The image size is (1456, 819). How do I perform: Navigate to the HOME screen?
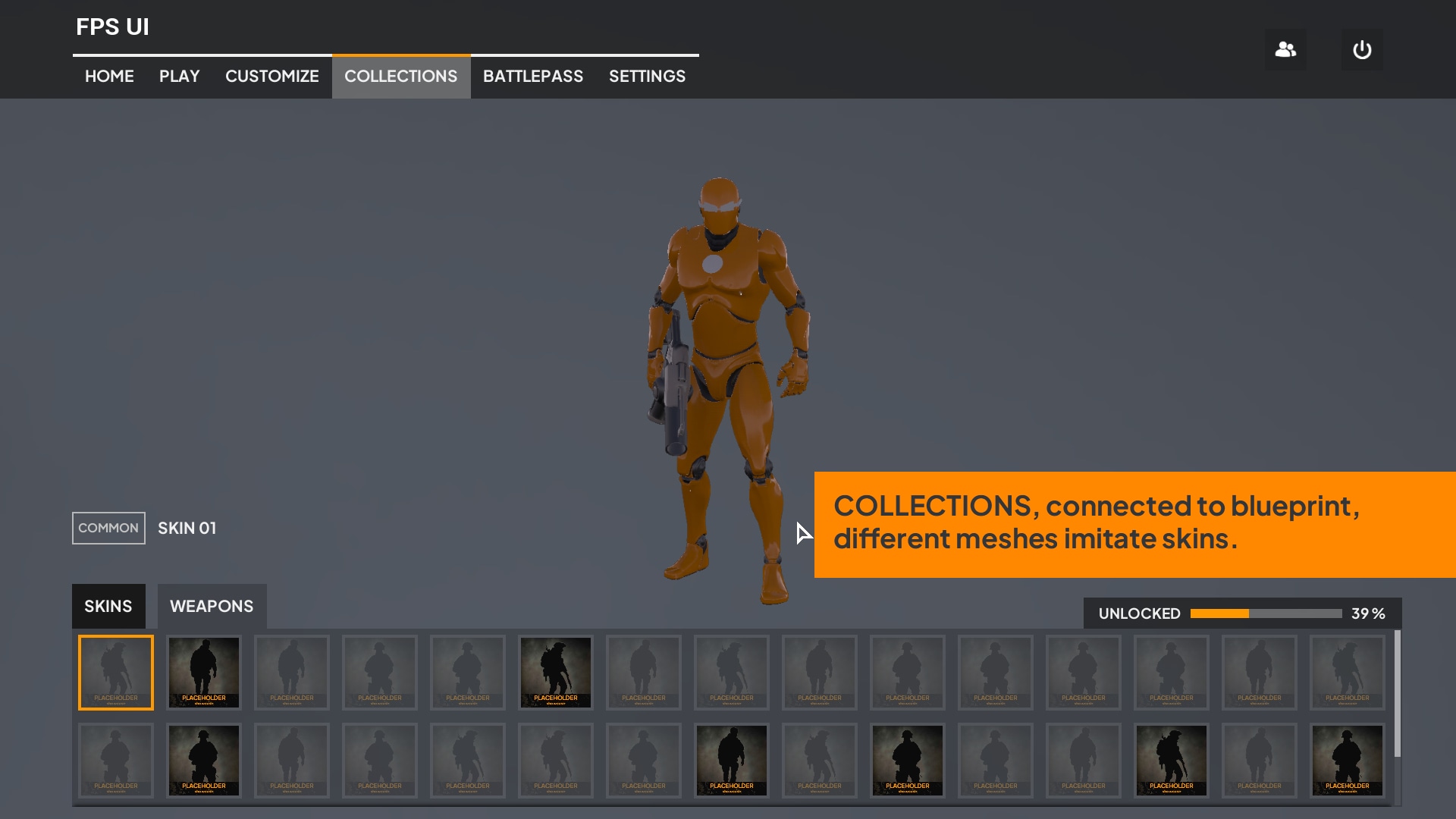(x=108, y=76)
